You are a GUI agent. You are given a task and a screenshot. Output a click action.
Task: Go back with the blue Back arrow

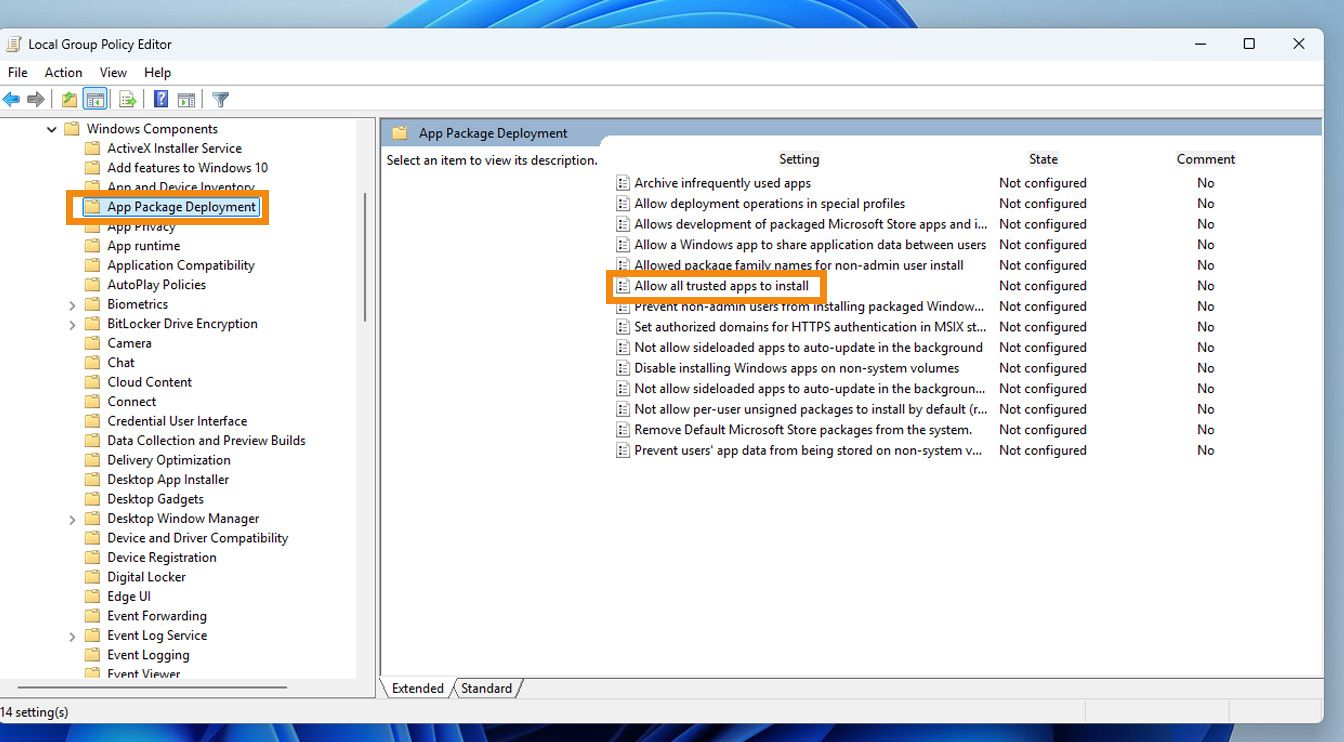point(11,99)
